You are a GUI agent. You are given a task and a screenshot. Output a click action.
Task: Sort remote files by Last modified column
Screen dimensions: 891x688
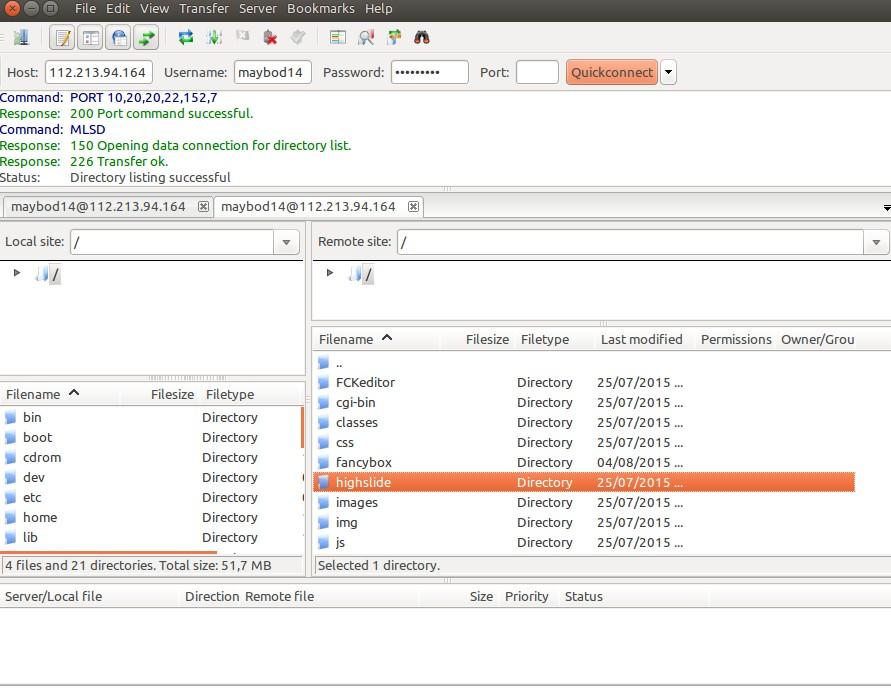(642, 339)
